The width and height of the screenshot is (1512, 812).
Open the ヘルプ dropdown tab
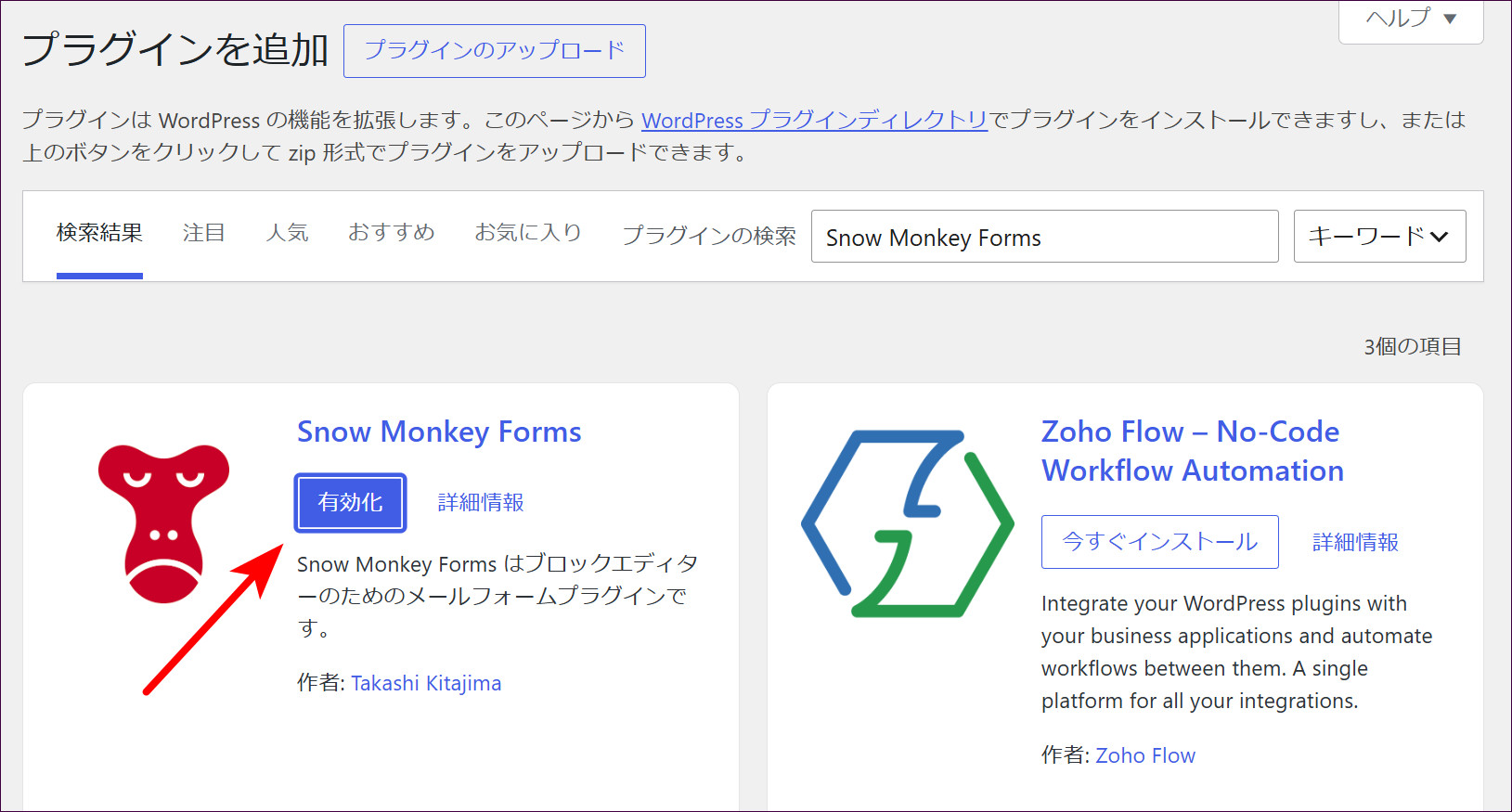point(1411,19)
